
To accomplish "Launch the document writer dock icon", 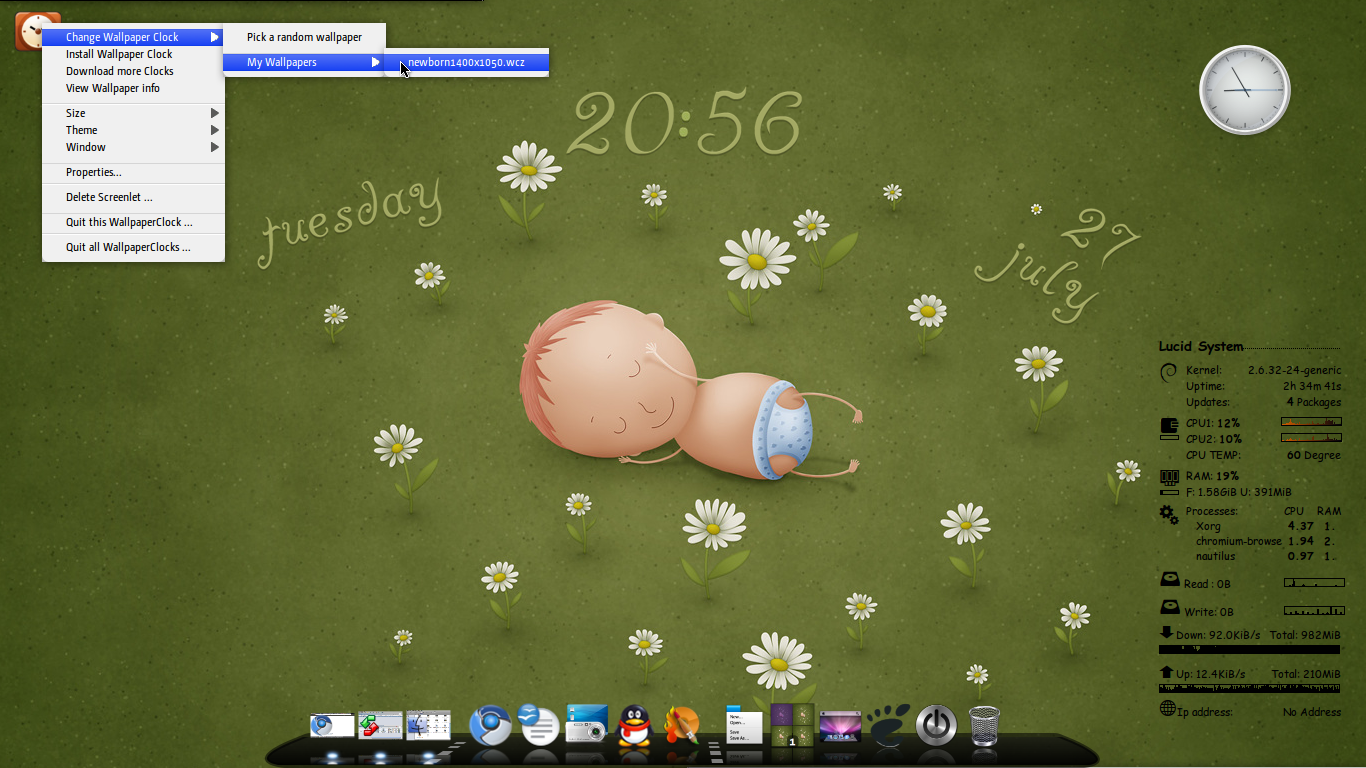I will [x=539, y=725].
